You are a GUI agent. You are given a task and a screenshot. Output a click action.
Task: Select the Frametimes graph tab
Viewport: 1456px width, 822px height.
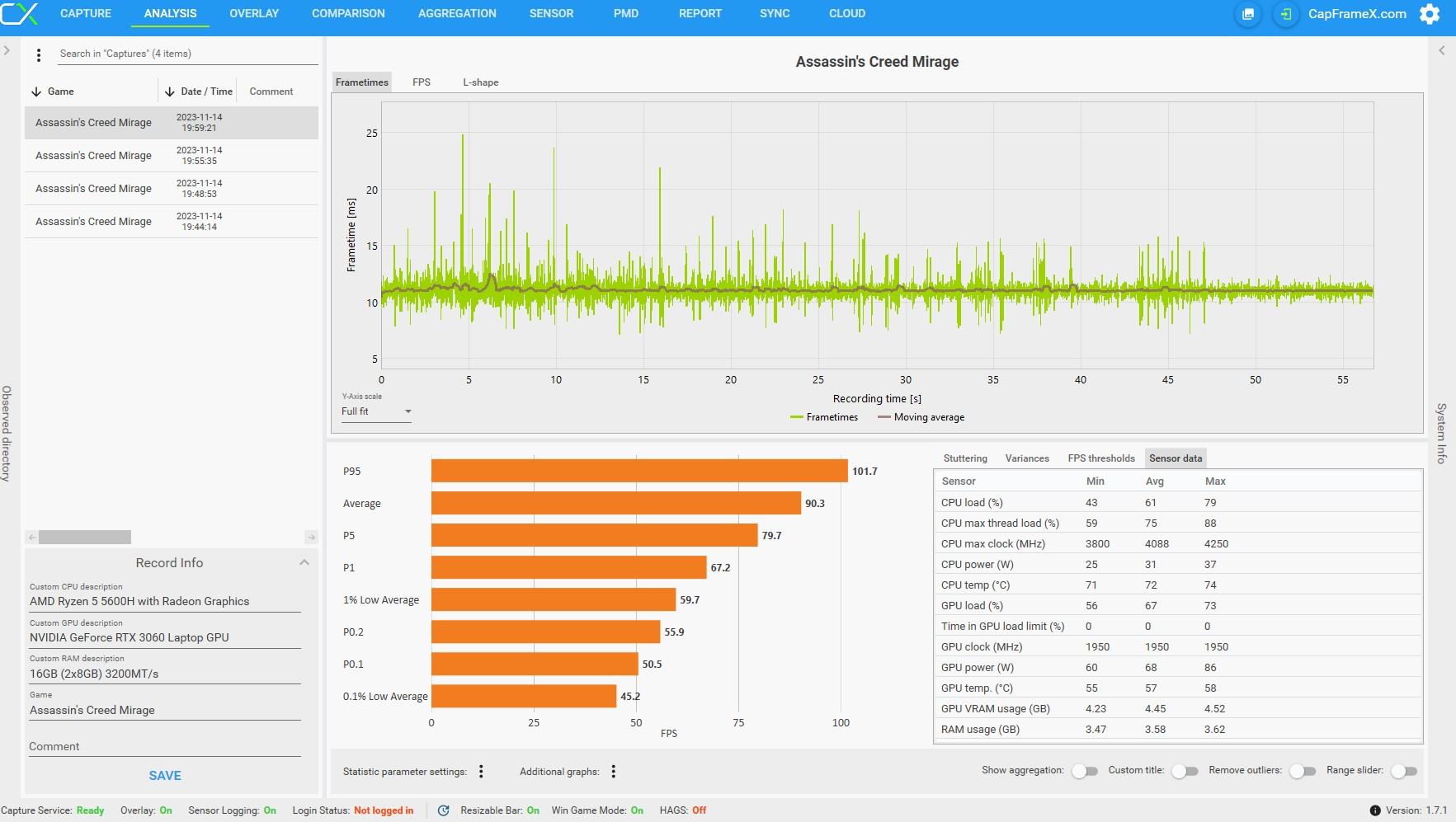point(362,82)
